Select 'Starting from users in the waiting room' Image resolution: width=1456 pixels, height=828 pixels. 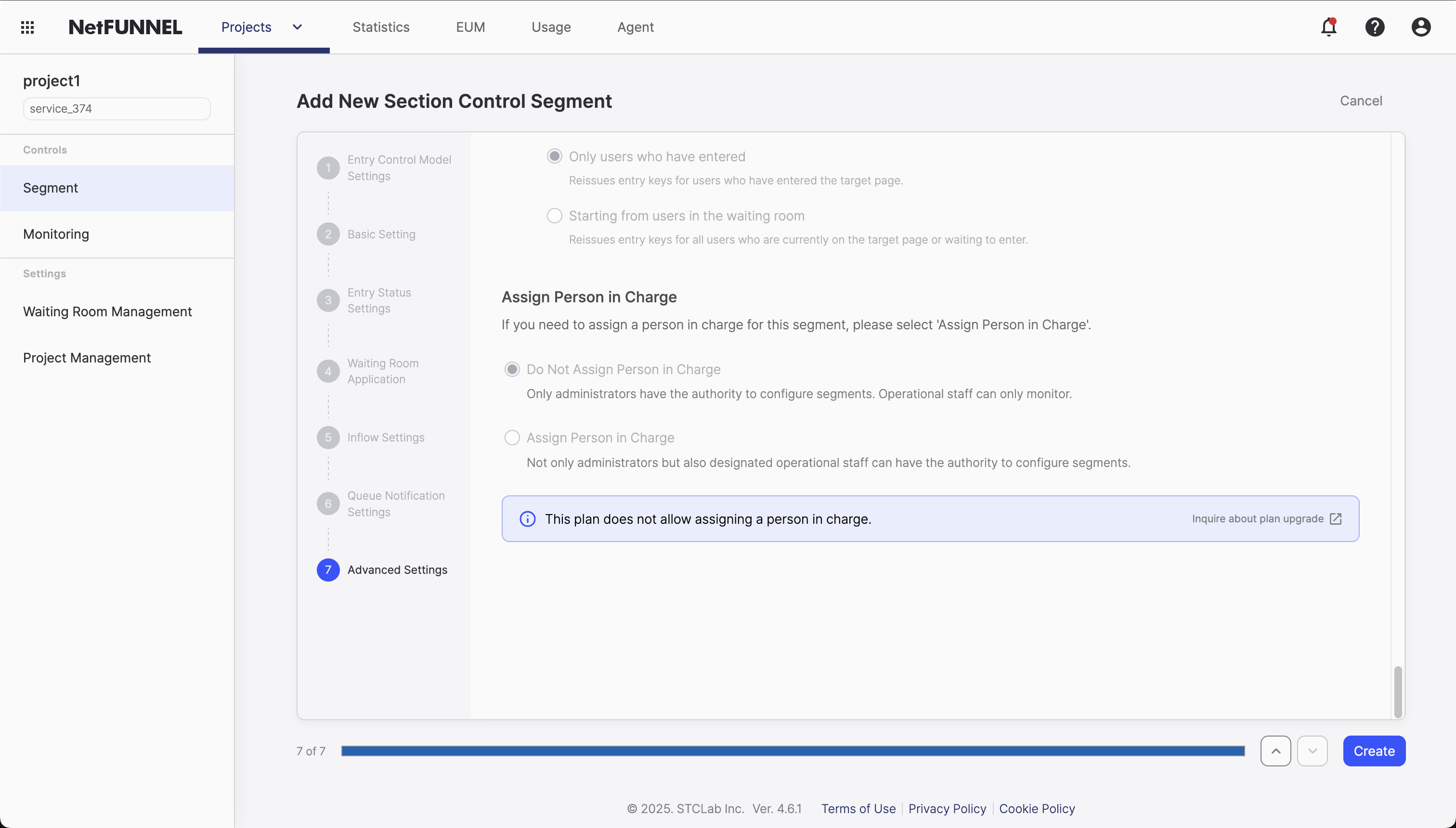coord(555,216)
